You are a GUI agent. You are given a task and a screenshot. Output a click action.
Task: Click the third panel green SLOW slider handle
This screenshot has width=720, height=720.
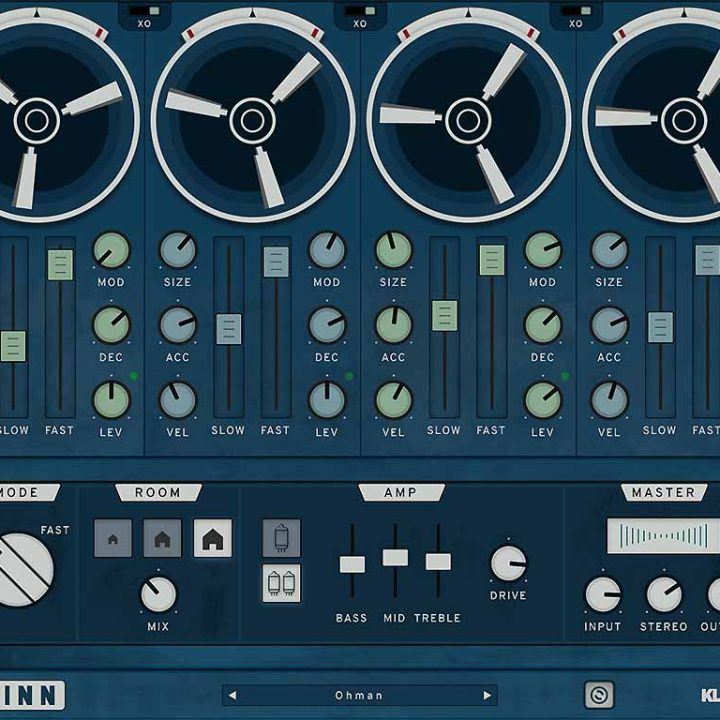(x=444, y=315)
